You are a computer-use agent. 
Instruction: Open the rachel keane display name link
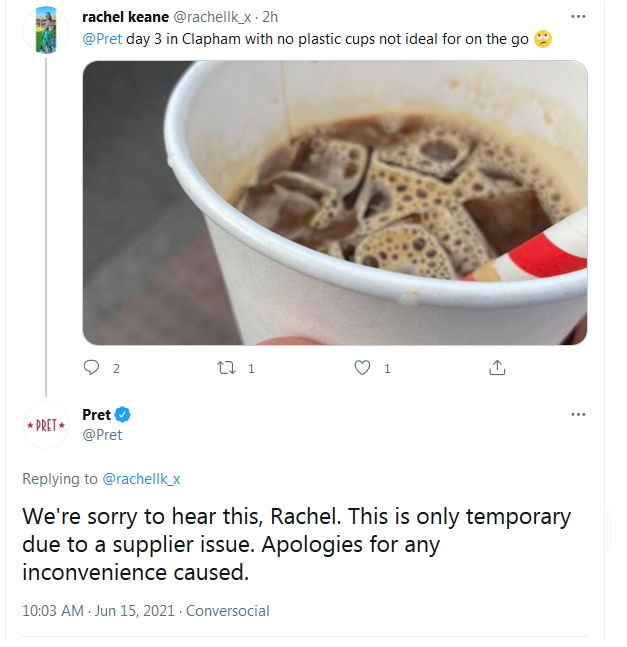[x=126, y=18]
